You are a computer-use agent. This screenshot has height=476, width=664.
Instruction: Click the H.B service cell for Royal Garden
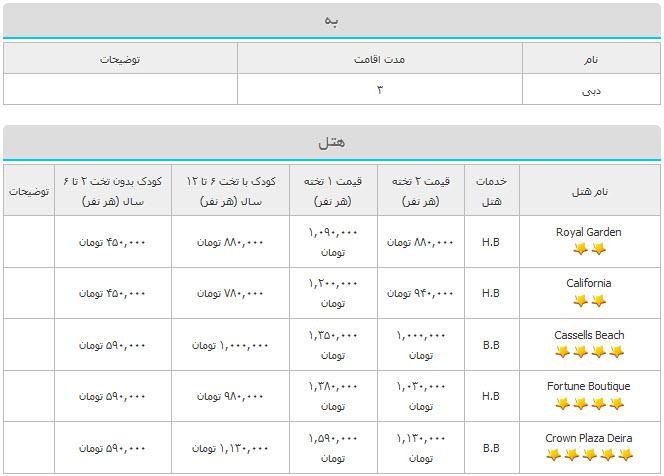click(x=491, y=242)
